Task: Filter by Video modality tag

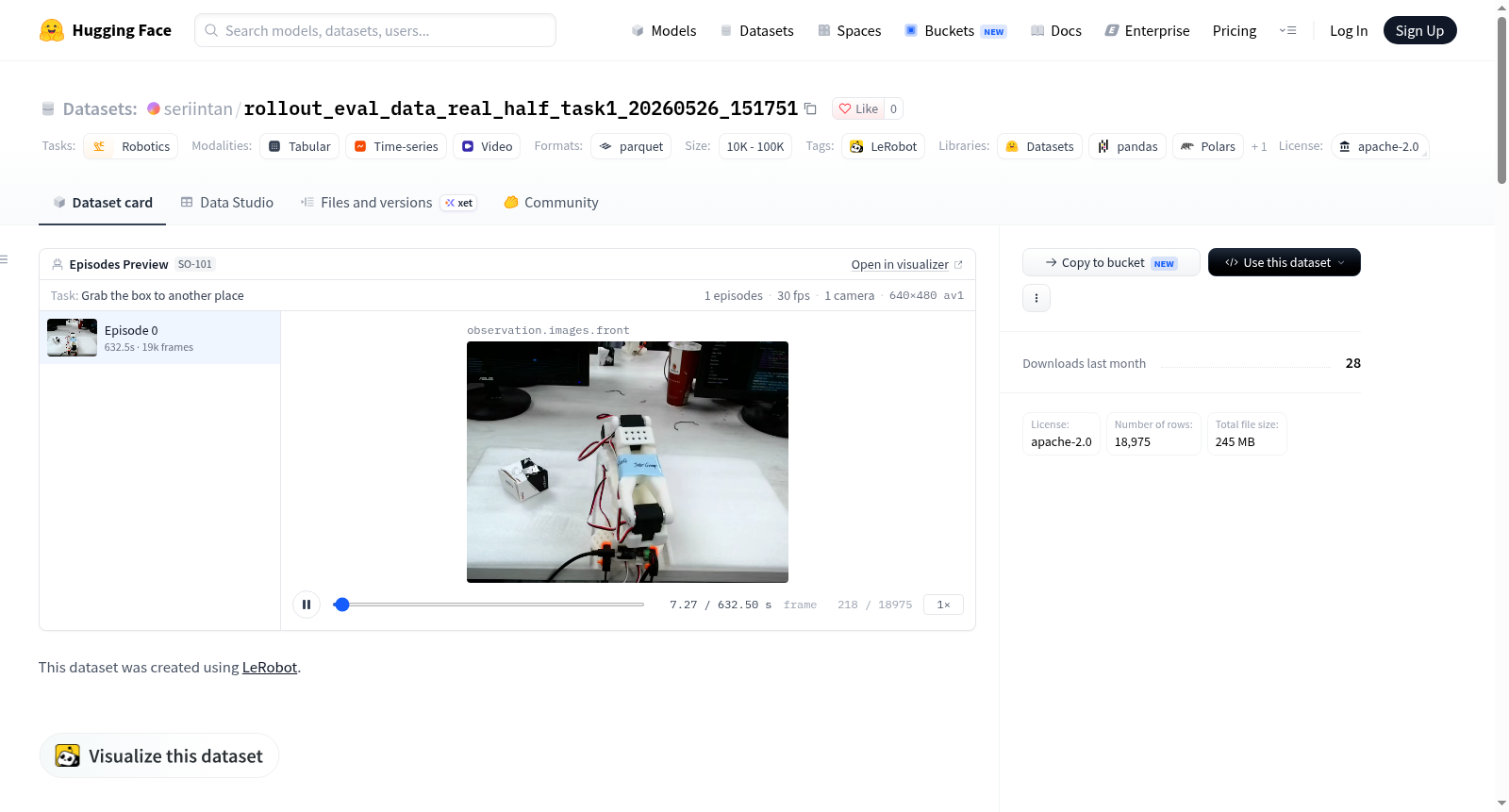Action: [487, 146]
